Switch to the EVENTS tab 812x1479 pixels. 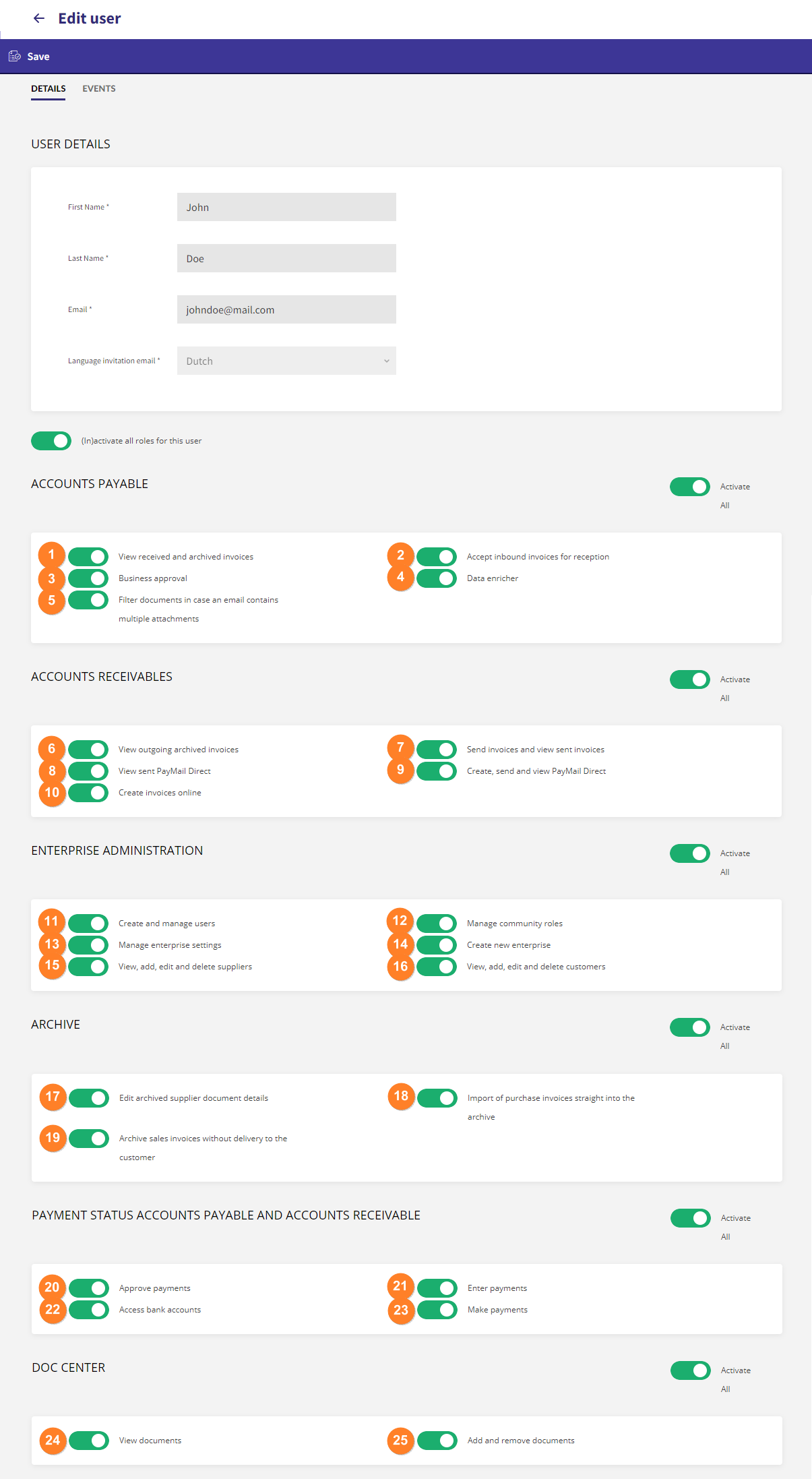(x=99, y=88)
